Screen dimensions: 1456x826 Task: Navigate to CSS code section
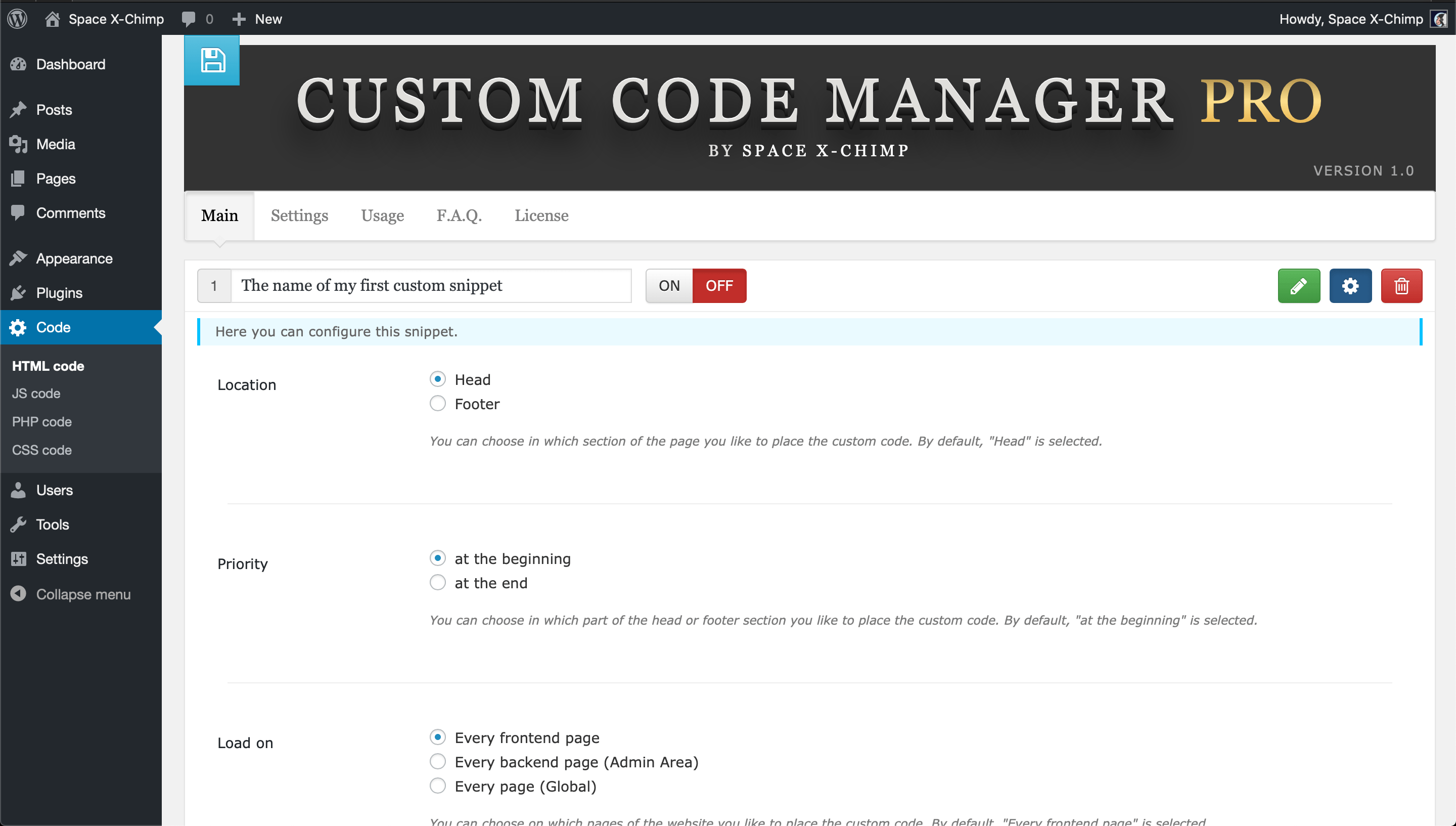[x=41, y=449]
